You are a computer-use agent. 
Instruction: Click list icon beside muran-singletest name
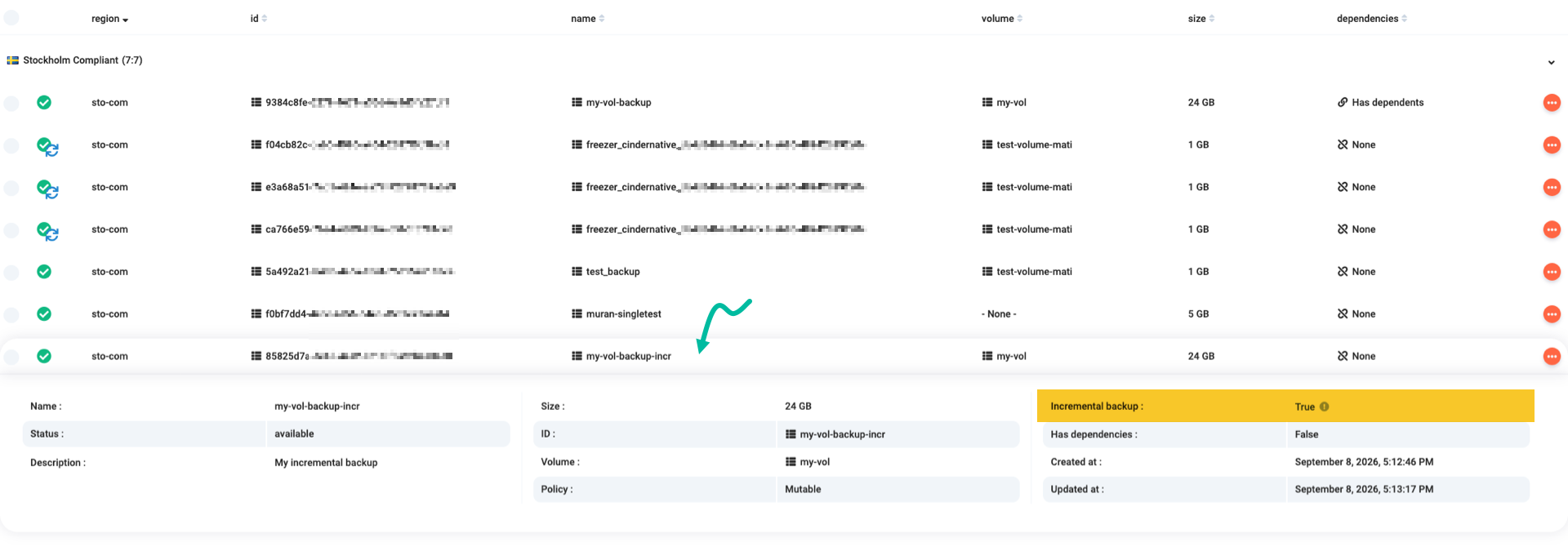(x=577, y=314)
